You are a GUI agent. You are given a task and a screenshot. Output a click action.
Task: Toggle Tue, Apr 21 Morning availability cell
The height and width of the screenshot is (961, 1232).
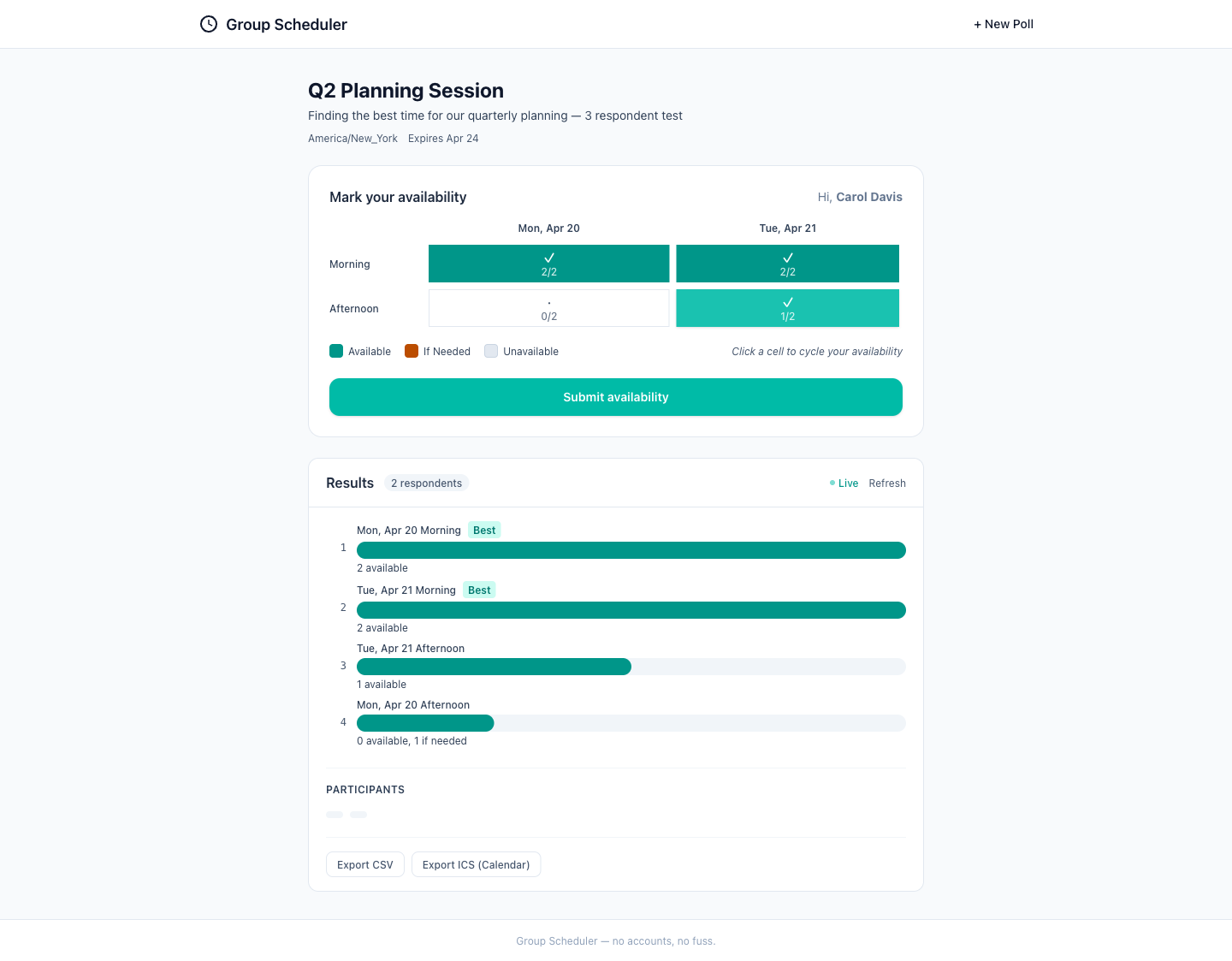(x=787, y=264)
